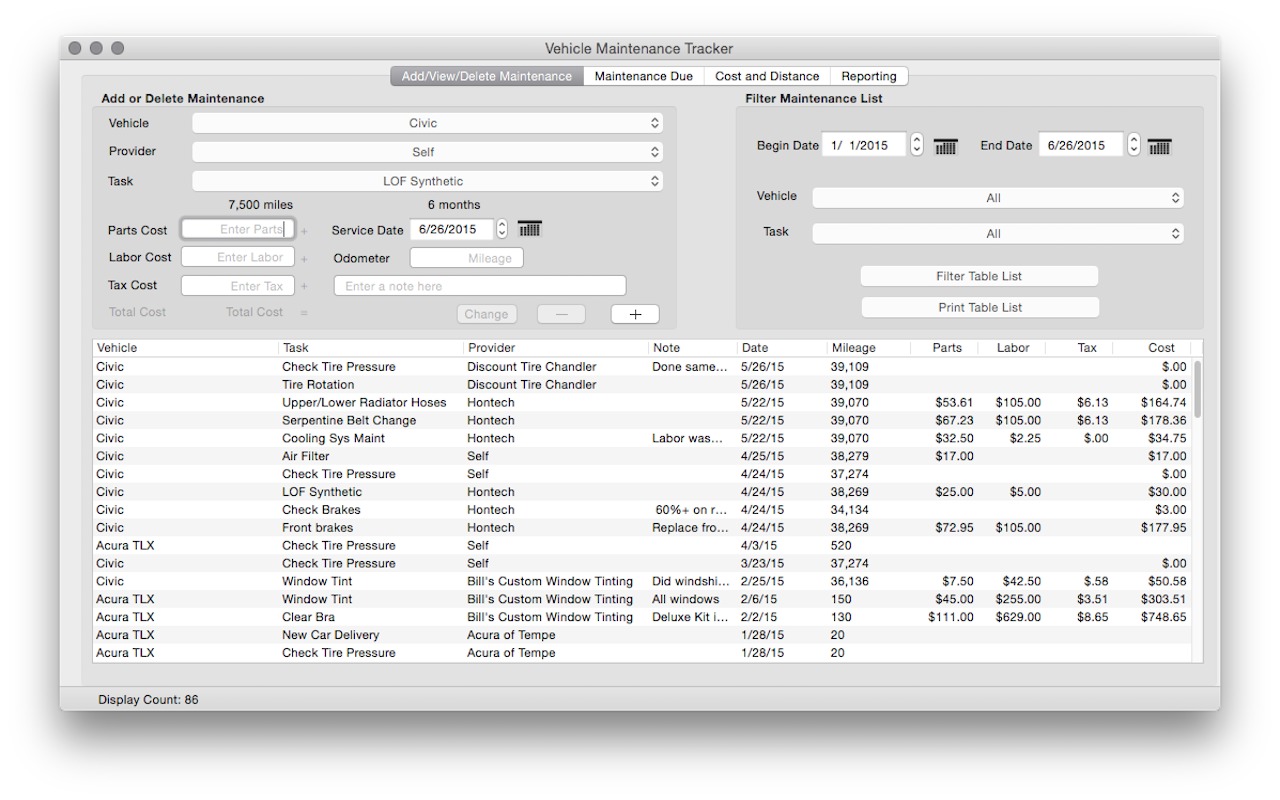Open the Provider dropdown showing Self
1280x800 pixels.
point(427,152)
